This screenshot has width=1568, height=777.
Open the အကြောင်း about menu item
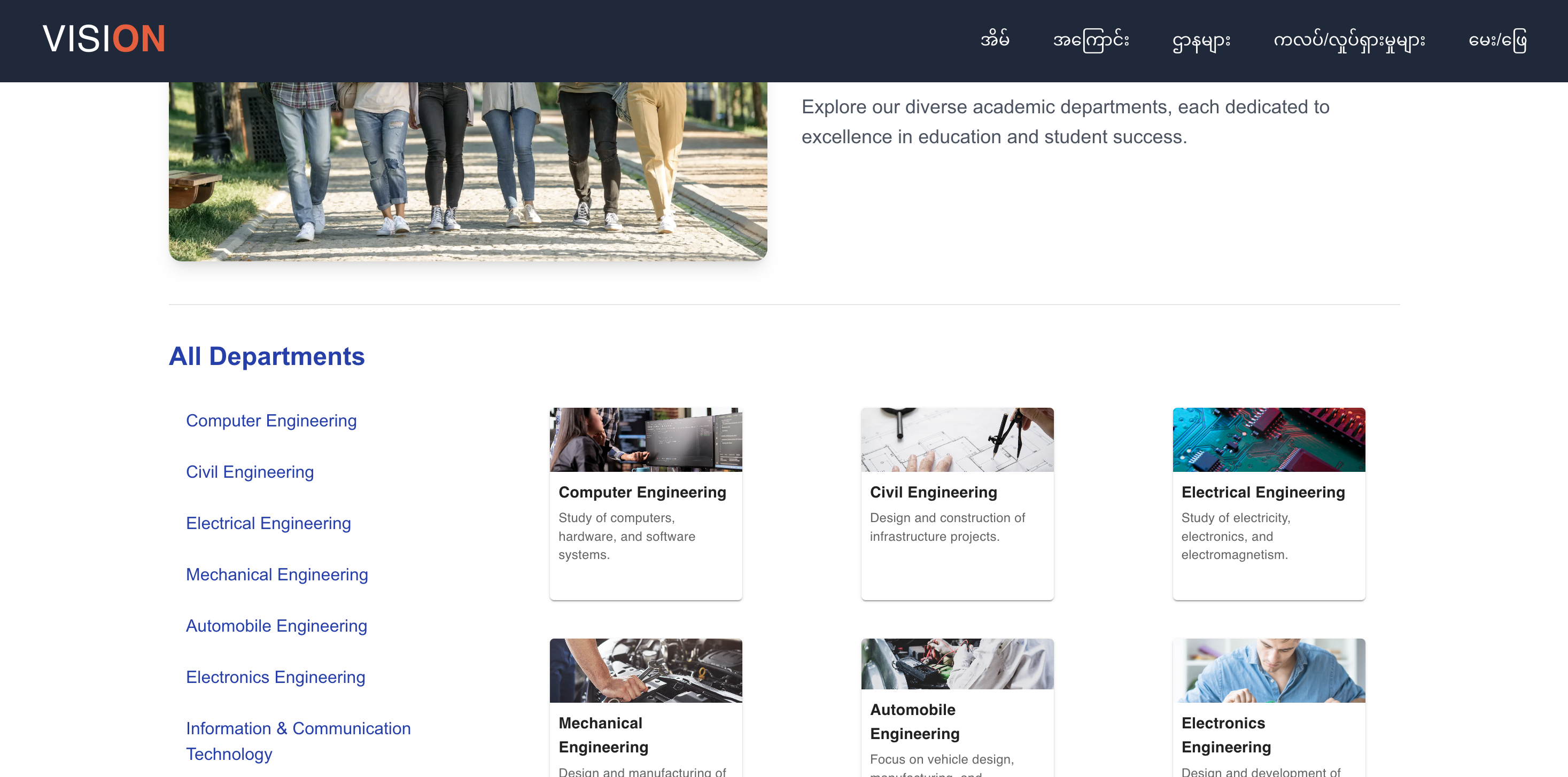click(x=1091, y=40)
